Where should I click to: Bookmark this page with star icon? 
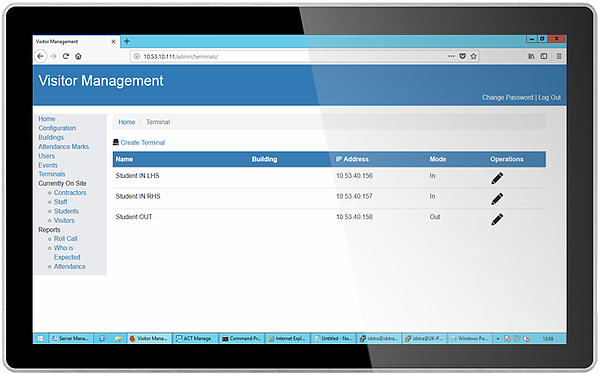click(x=474, y=56)
